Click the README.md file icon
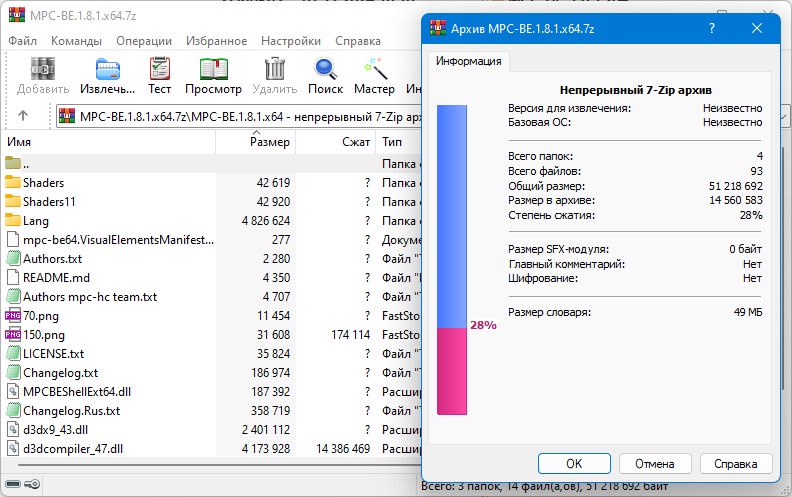The image size is (792, 497). click(x=13, y=277)
